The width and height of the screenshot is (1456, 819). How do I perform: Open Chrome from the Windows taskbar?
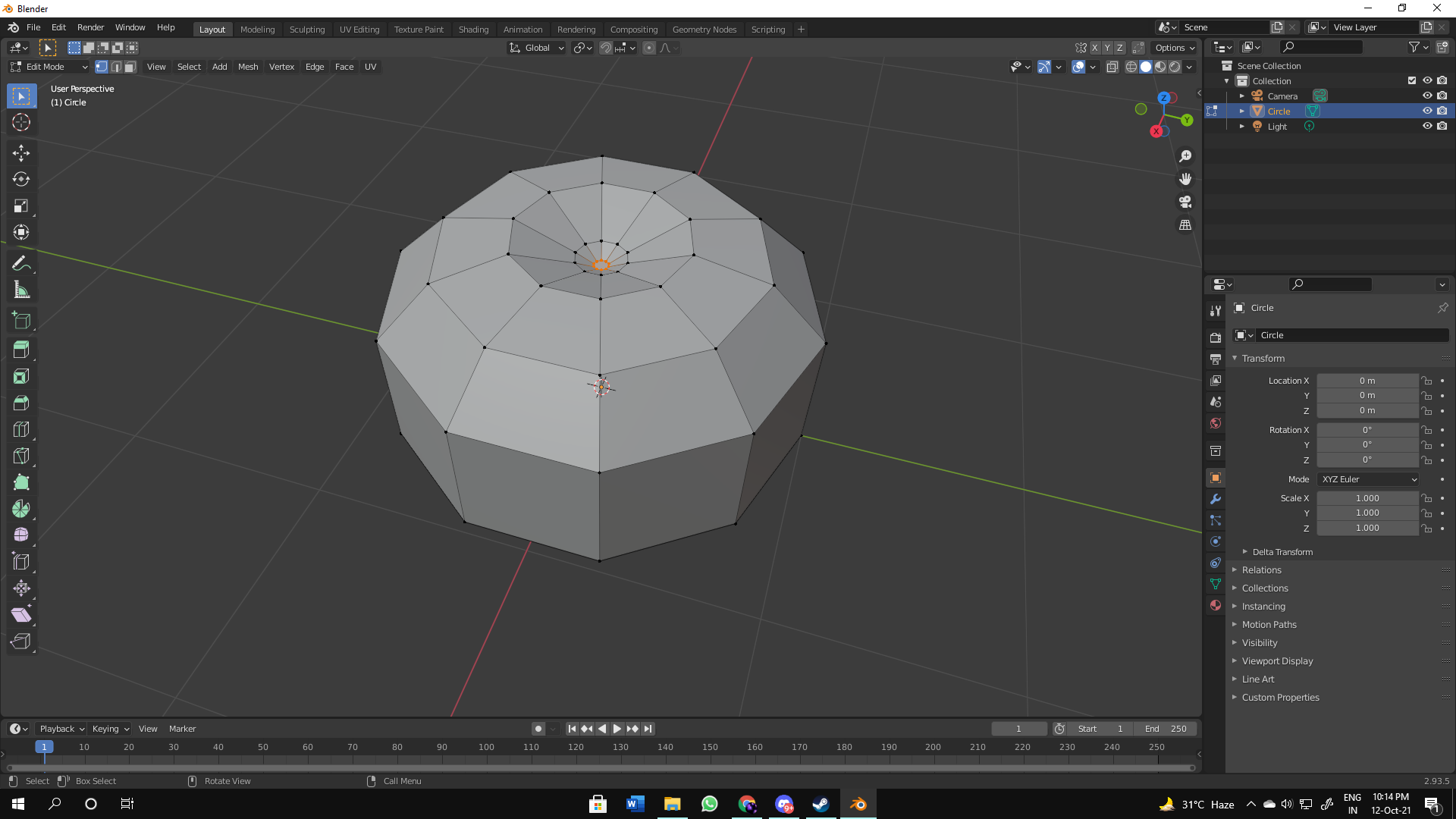pos(747,804)
